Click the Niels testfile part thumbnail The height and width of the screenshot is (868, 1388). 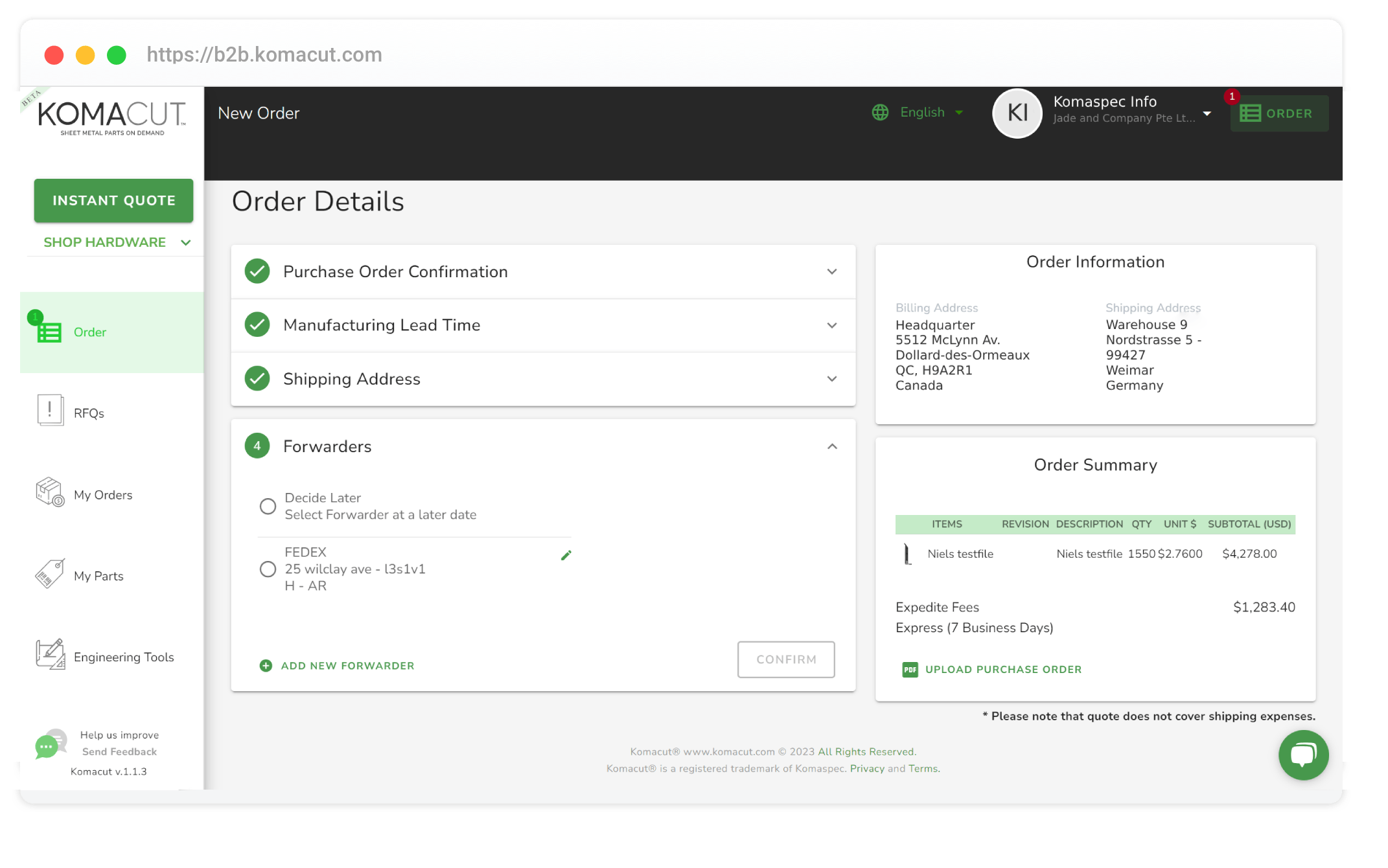907,554
